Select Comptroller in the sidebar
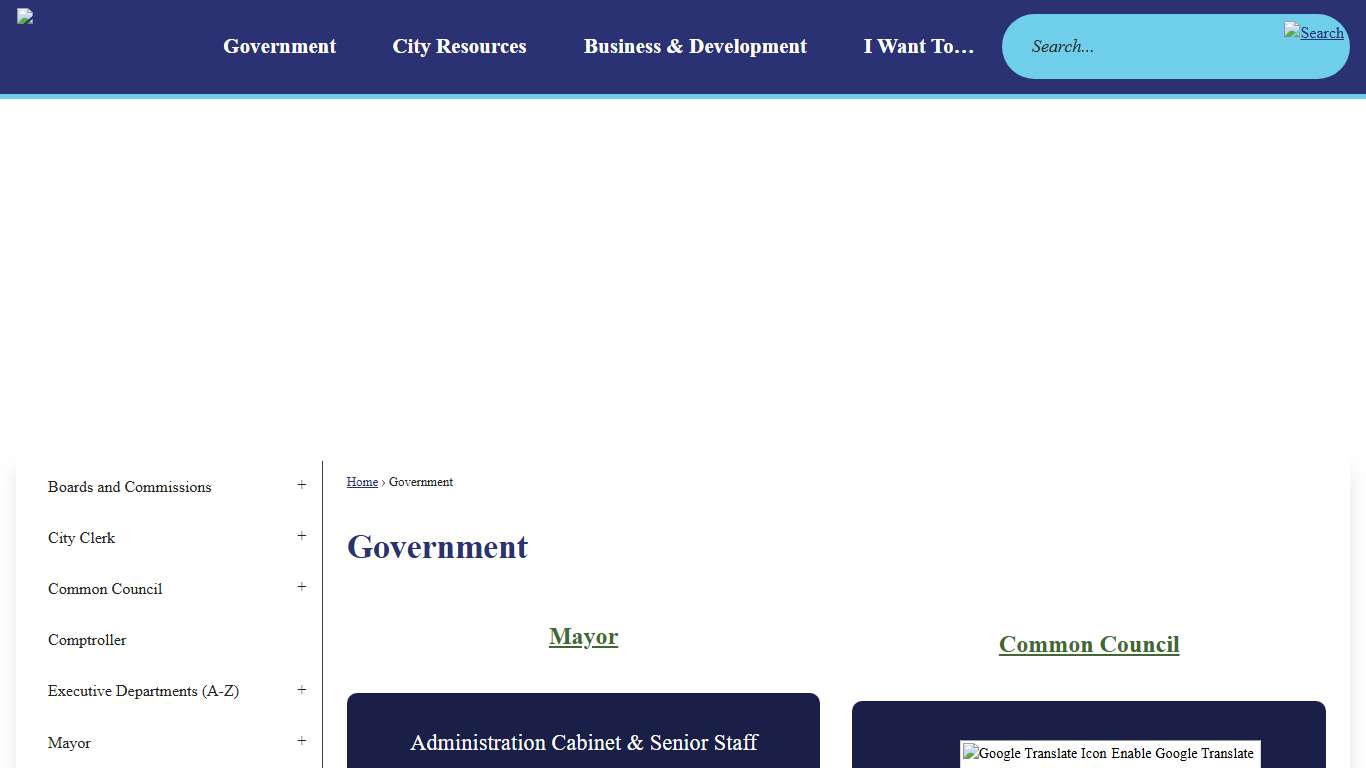Screen dimensions: 1366x768 click(x=87, y=640)
